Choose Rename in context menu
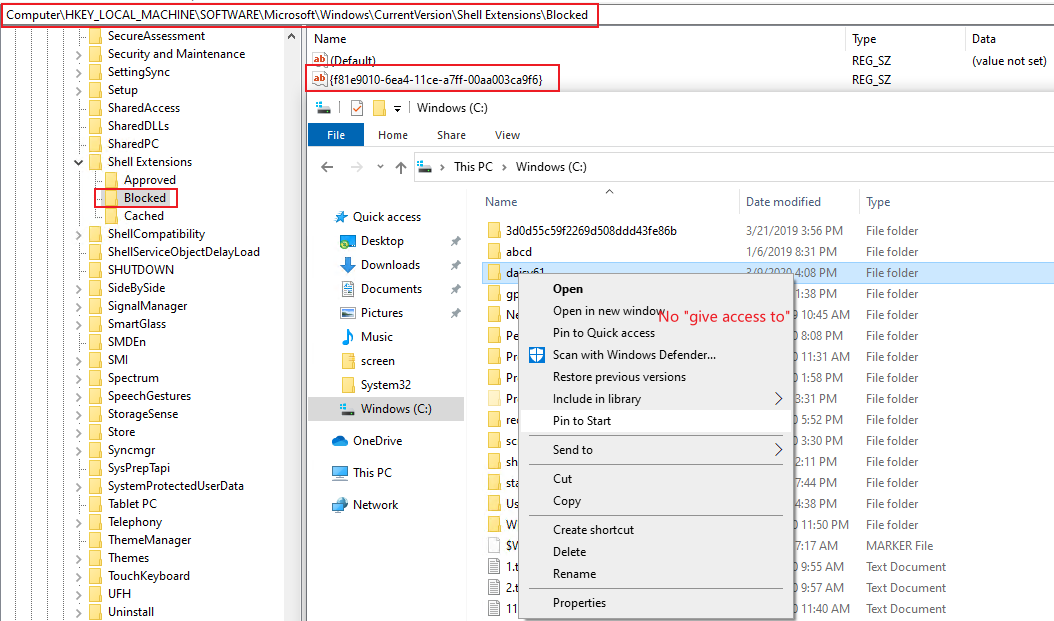The image size is (1054, 621). [654, 574]
